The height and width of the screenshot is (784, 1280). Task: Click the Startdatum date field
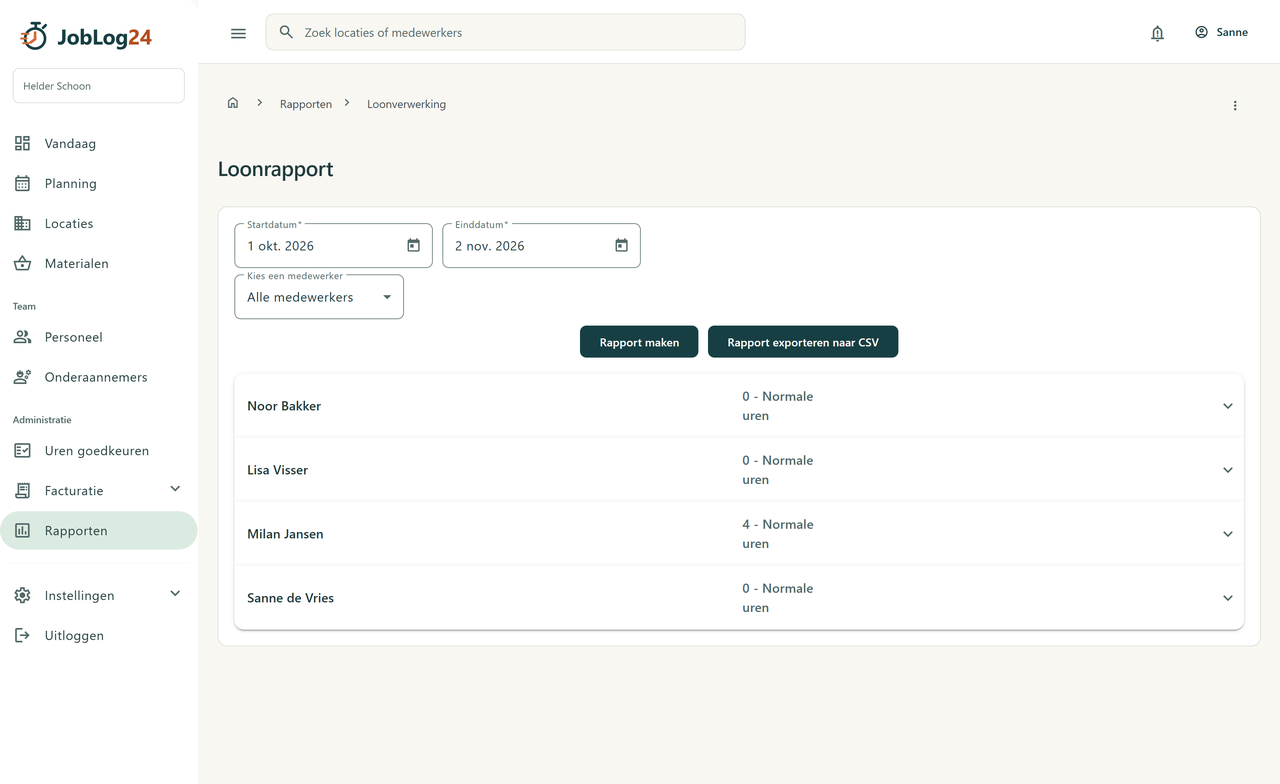(333, 245)
